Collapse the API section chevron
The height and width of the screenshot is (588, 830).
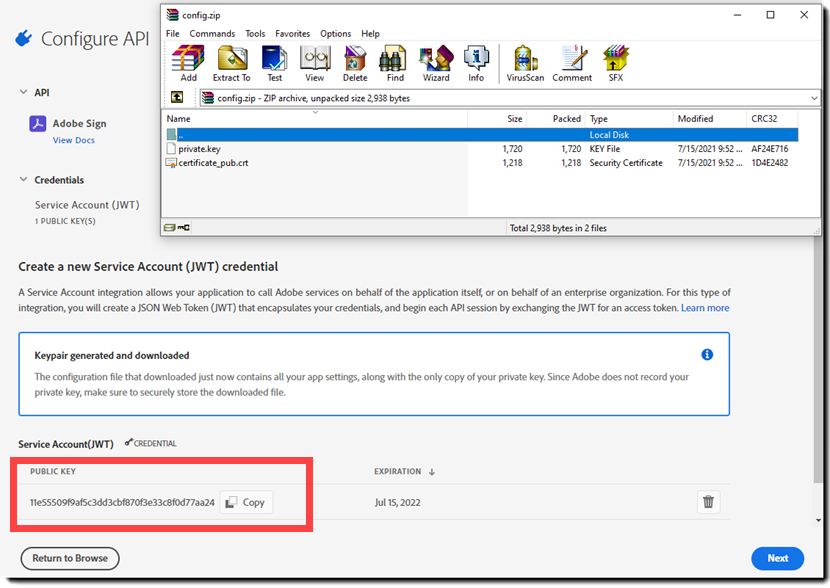(23, 92)
